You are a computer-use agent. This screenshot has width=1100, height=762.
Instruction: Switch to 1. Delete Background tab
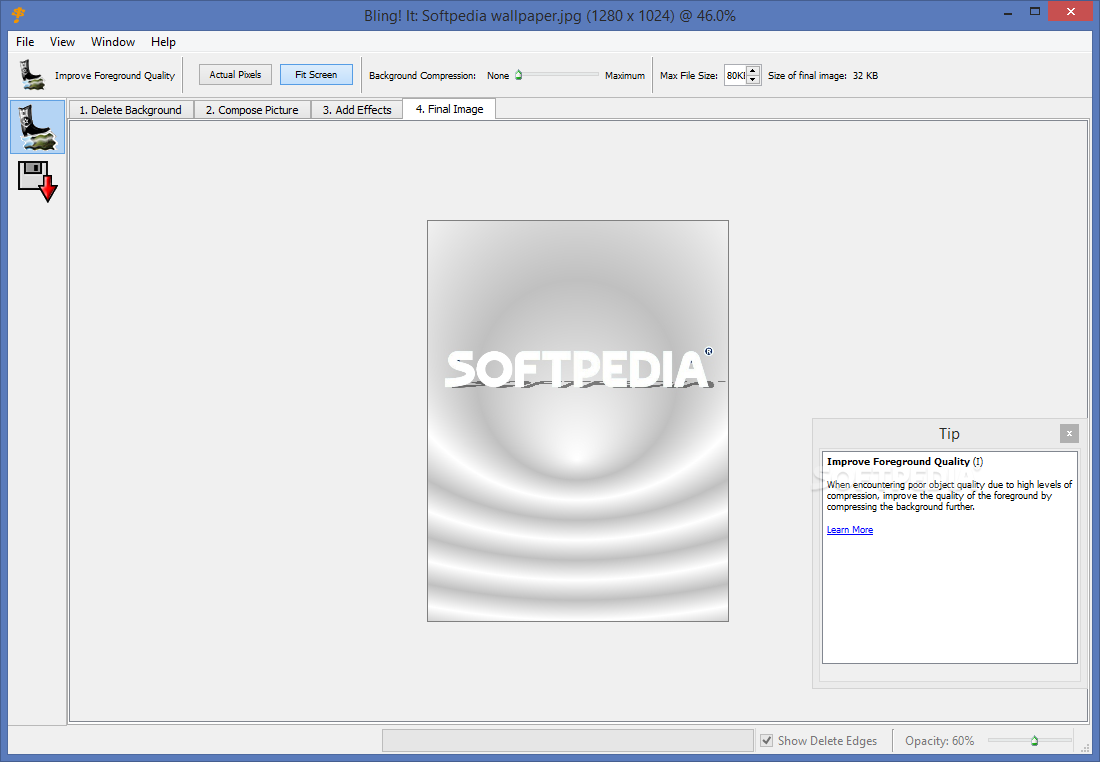tap(130, 110)
